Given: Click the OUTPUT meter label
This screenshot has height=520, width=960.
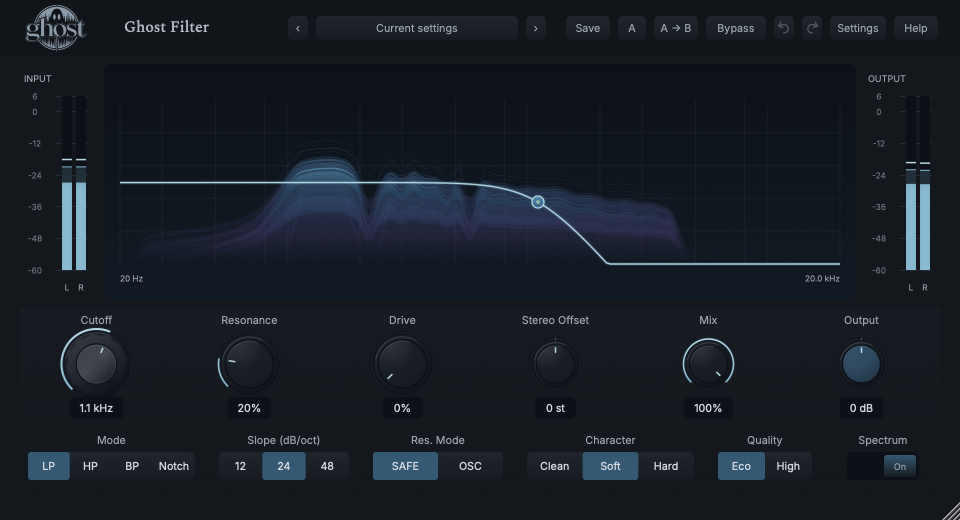Looking at the screenshot, I should tap(887, 78).
